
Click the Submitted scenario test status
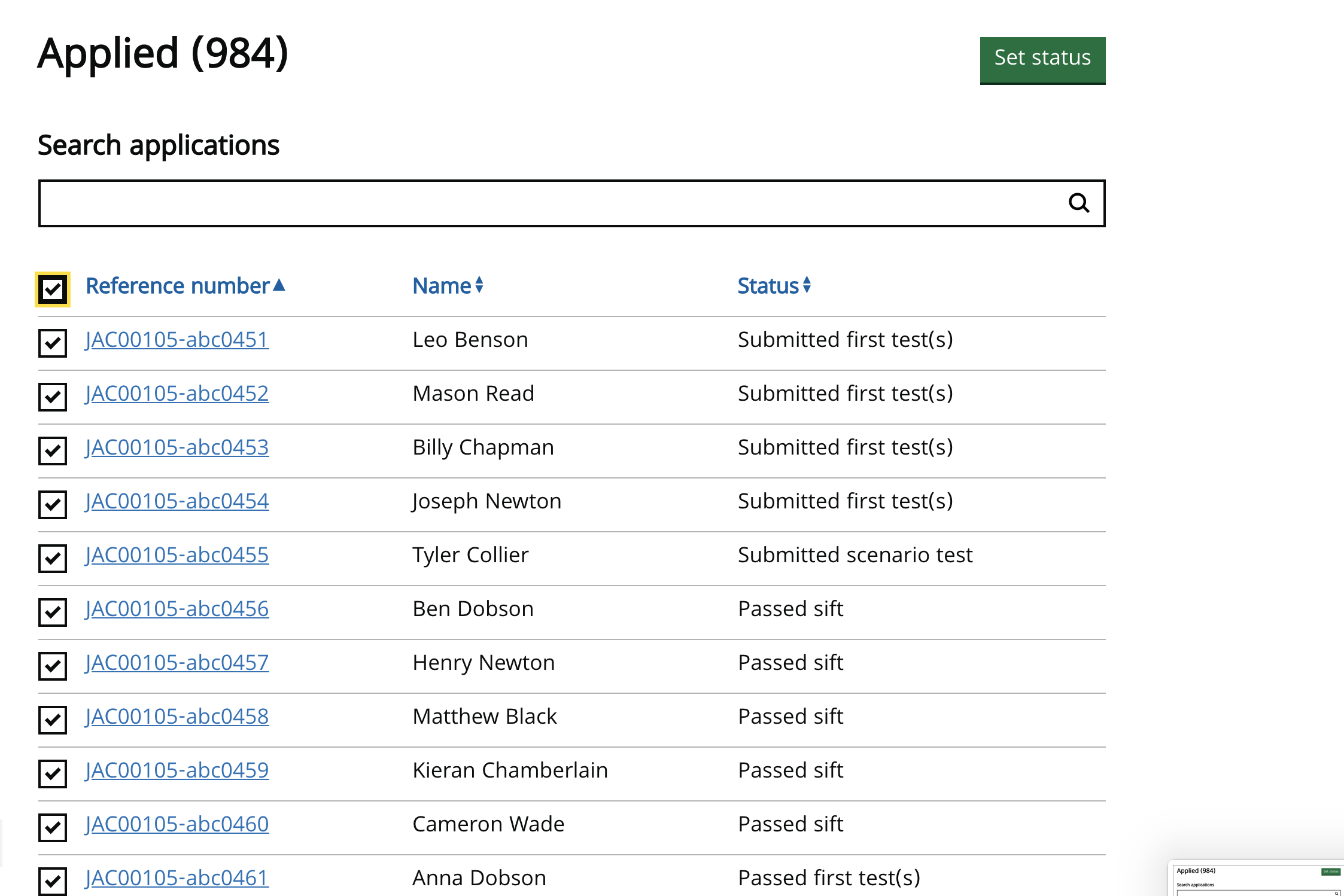tap(855, 555)
